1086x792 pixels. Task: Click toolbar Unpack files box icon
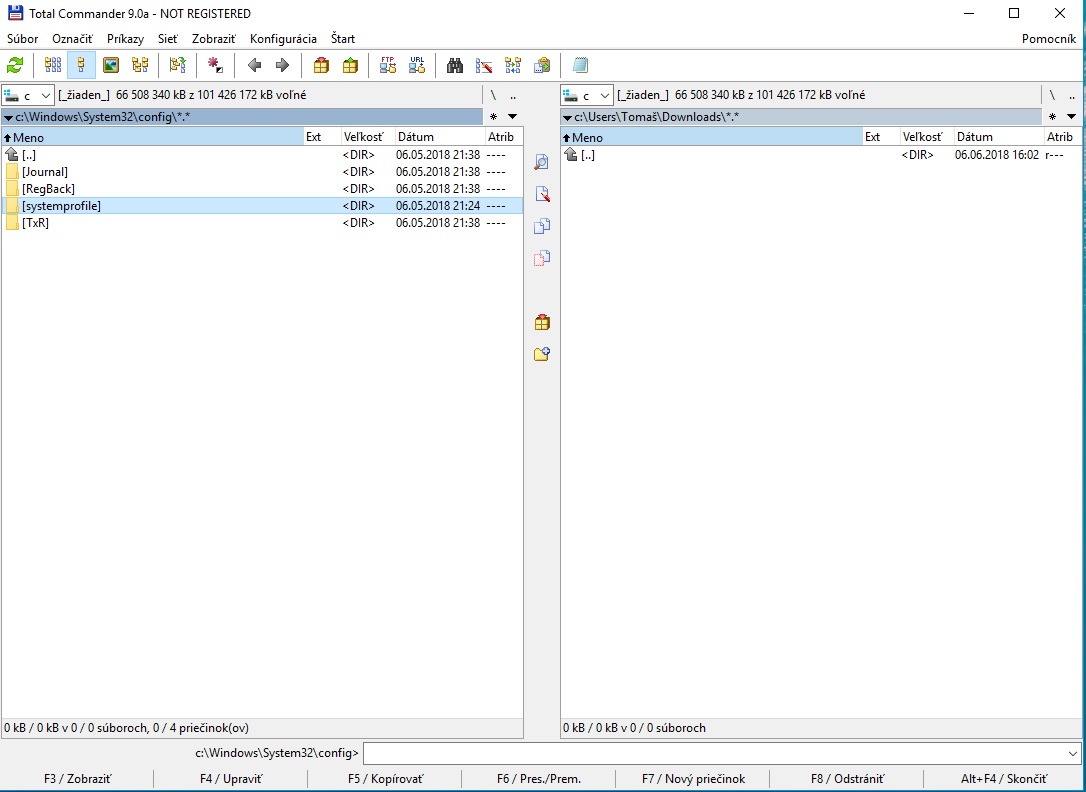[x=350, y=65]
